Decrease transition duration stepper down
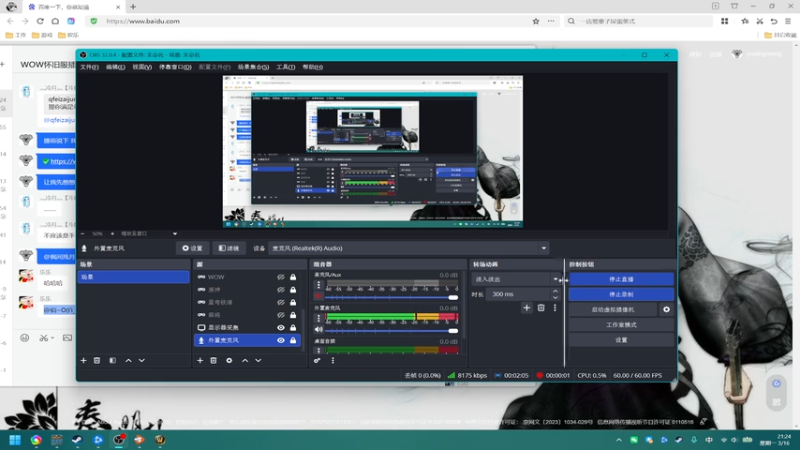Viewport: 800px width, 450px height. 555,297
